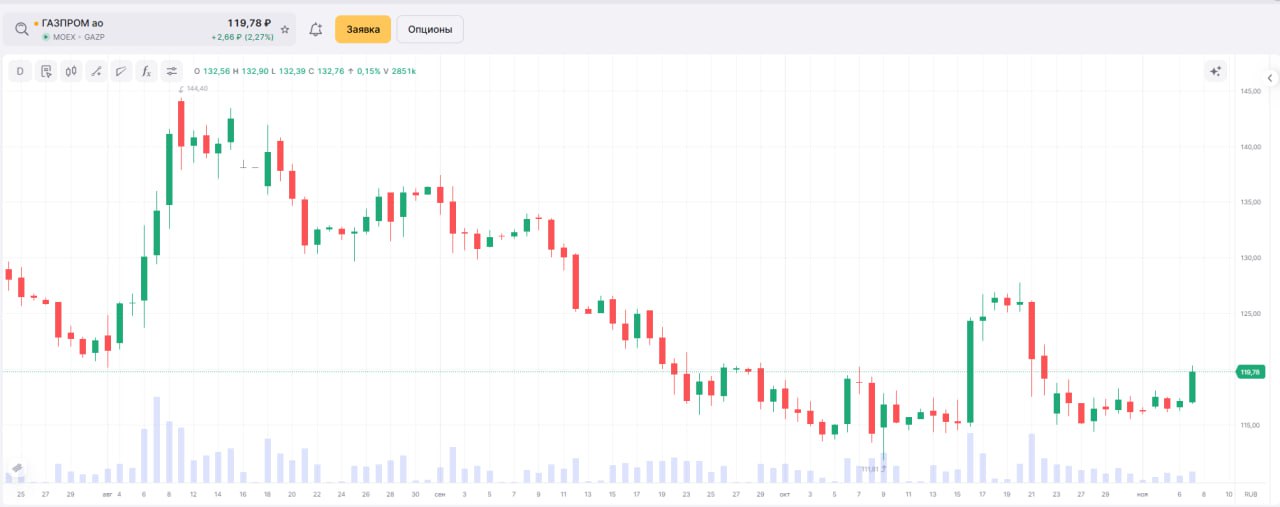The height and width of the screenshot is (507, 1280).
Task: Open the Опционы section
Action: [430, 30]
